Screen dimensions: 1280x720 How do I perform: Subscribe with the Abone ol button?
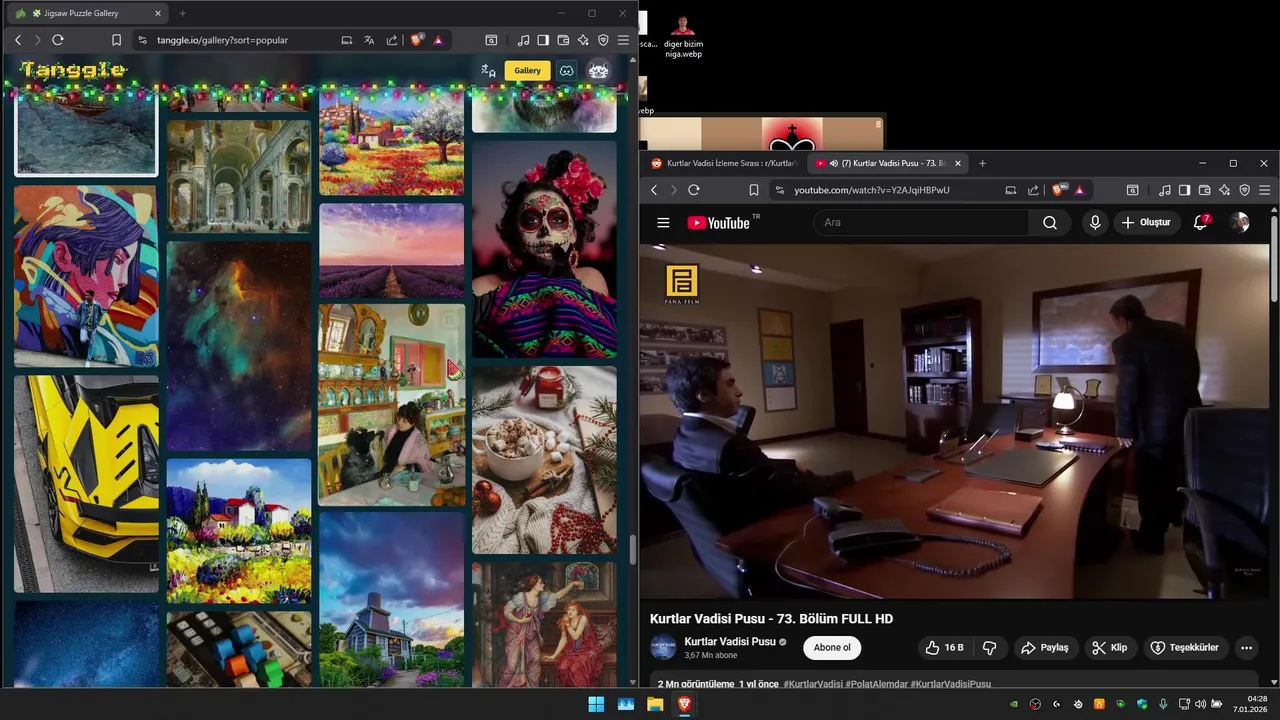click(x=832, y=647)
